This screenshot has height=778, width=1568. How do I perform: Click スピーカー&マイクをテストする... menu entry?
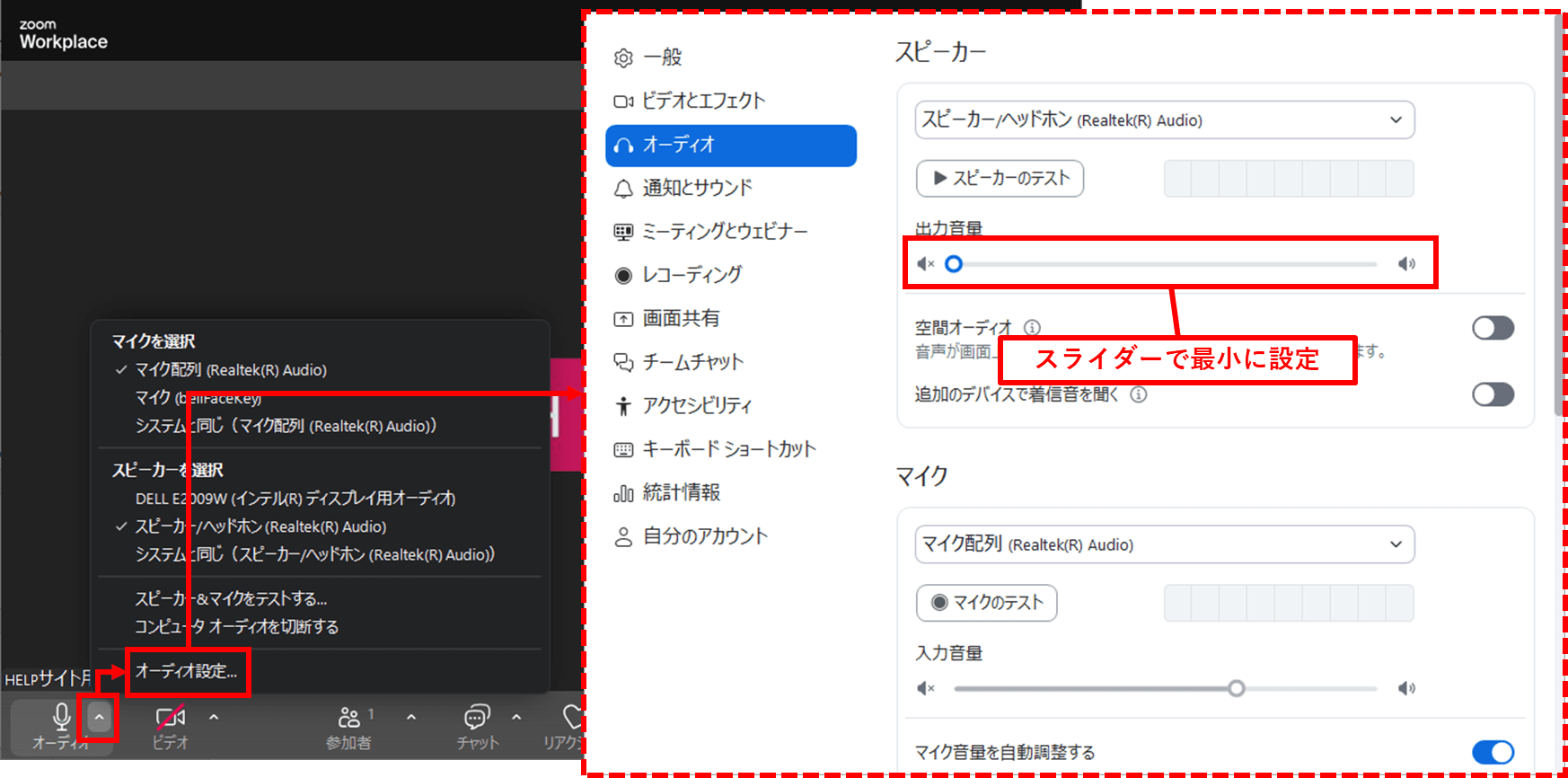coord(231,598)
